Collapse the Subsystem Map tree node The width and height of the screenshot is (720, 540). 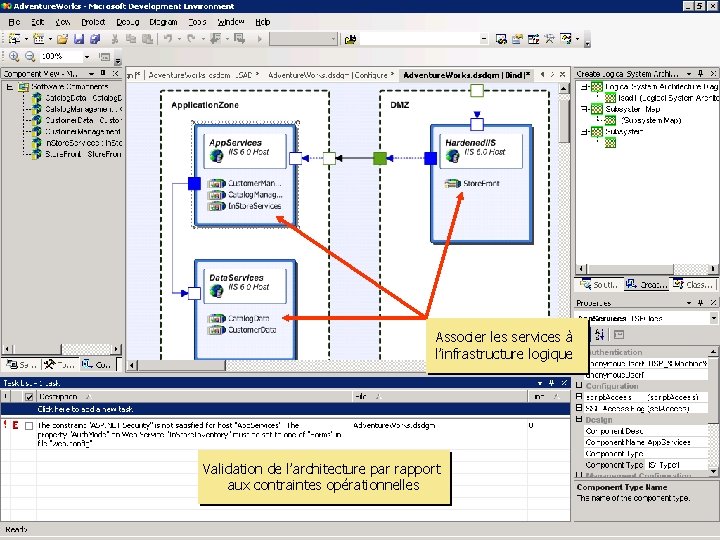583,109
